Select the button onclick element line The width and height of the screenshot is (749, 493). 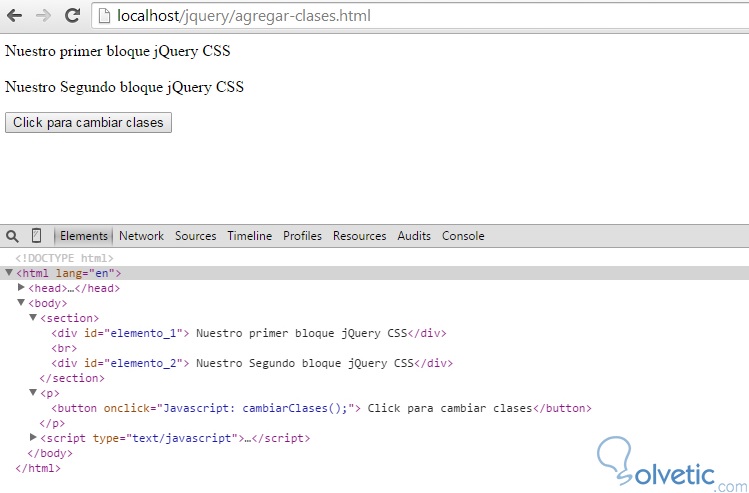[320, 408]
